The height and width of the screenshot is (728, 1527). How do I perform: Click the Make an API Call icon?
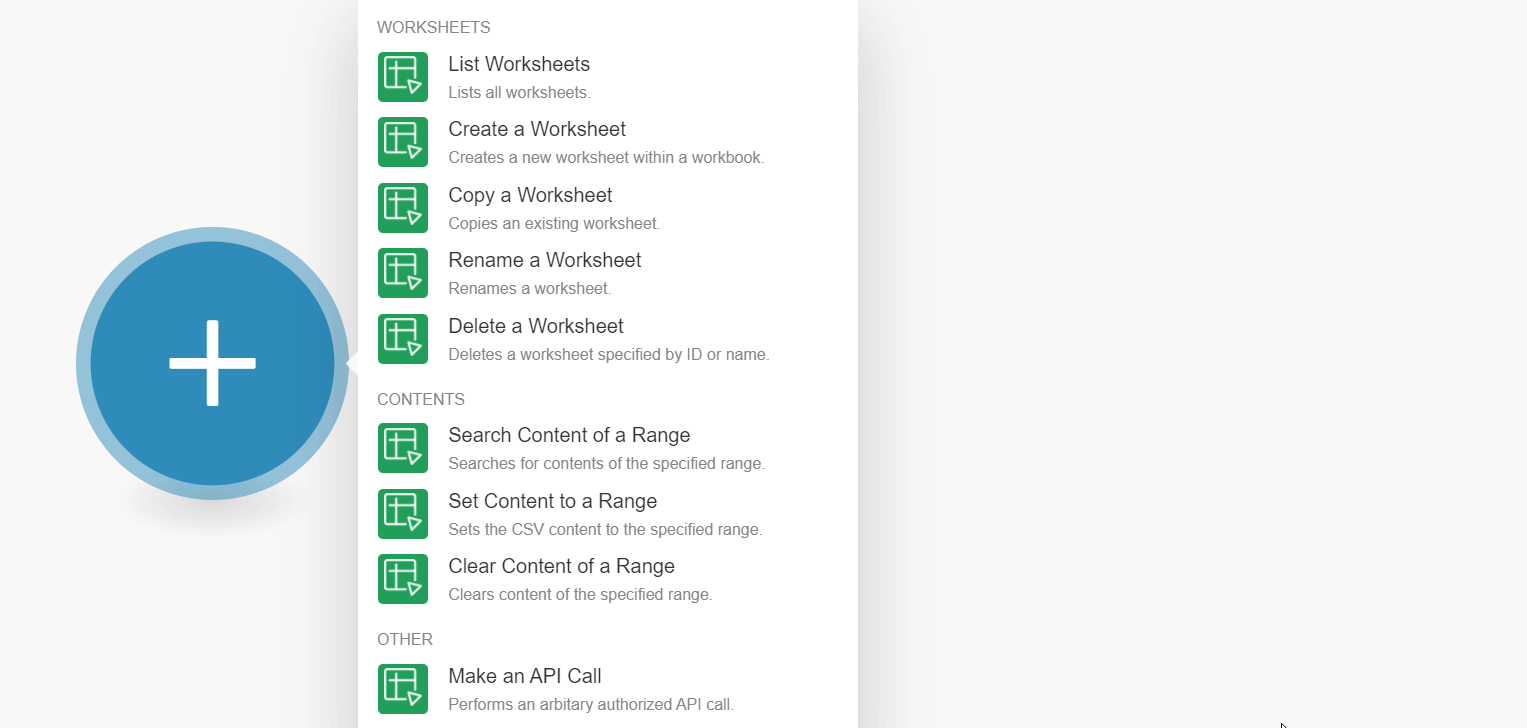[x=403, y=689]
